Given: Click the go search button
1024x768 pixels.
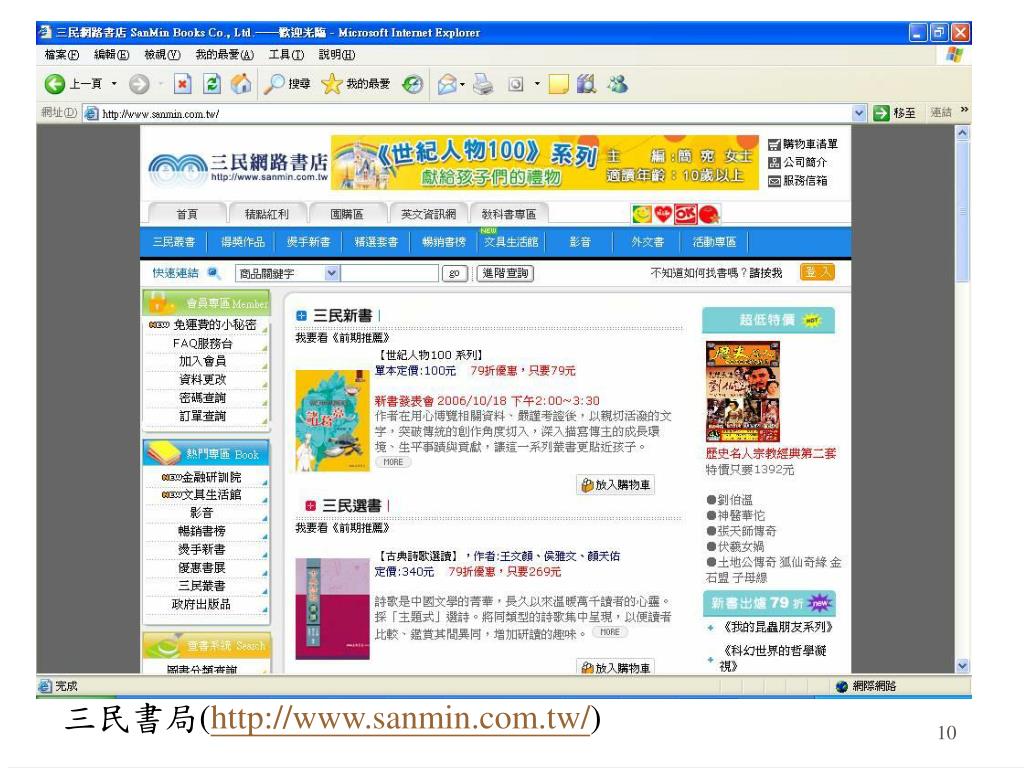Looking at the screenshot, I should (455, 273).
